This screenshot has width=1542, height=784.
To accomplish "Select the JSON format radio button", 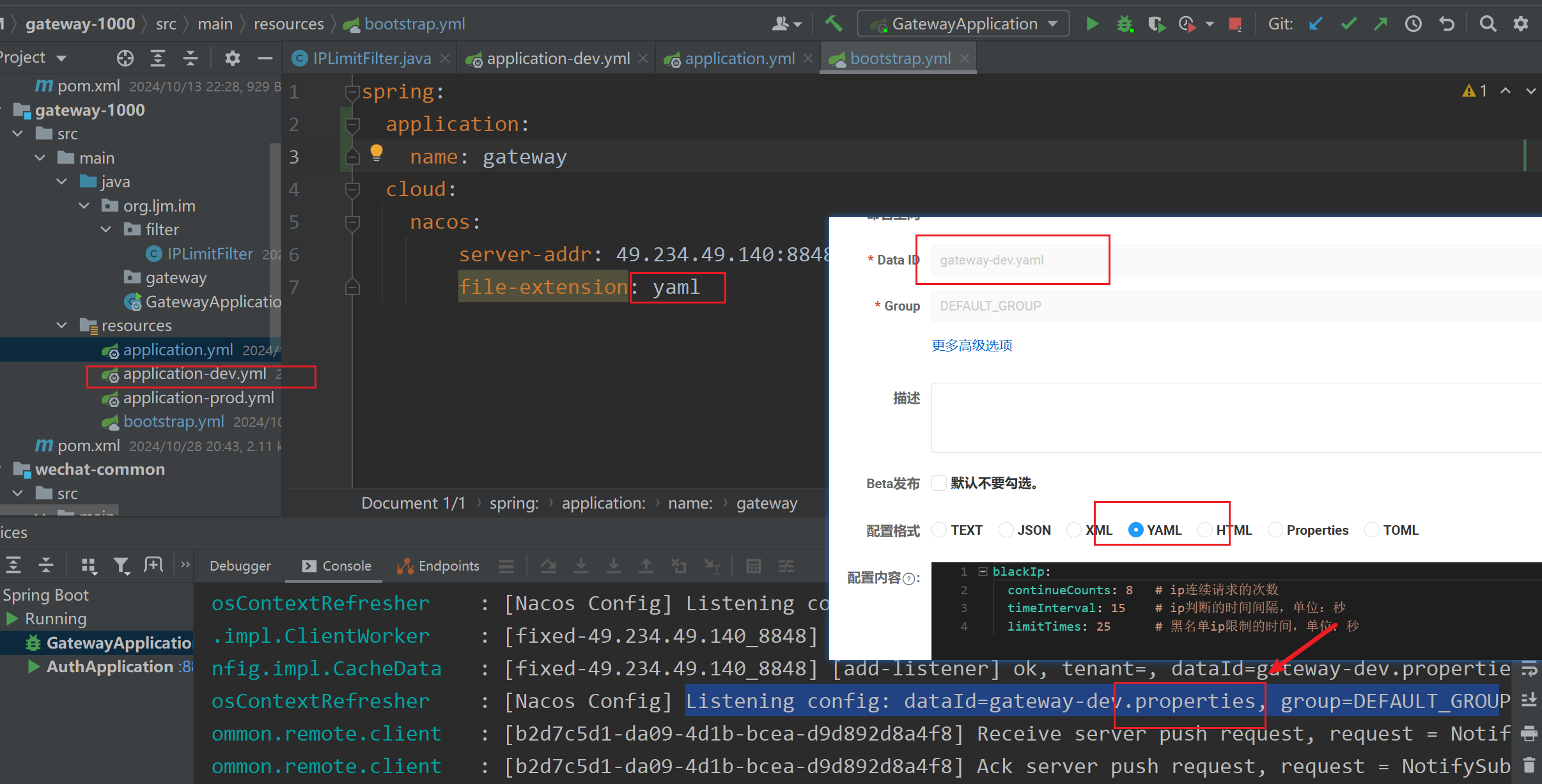I will [1006, 530].
